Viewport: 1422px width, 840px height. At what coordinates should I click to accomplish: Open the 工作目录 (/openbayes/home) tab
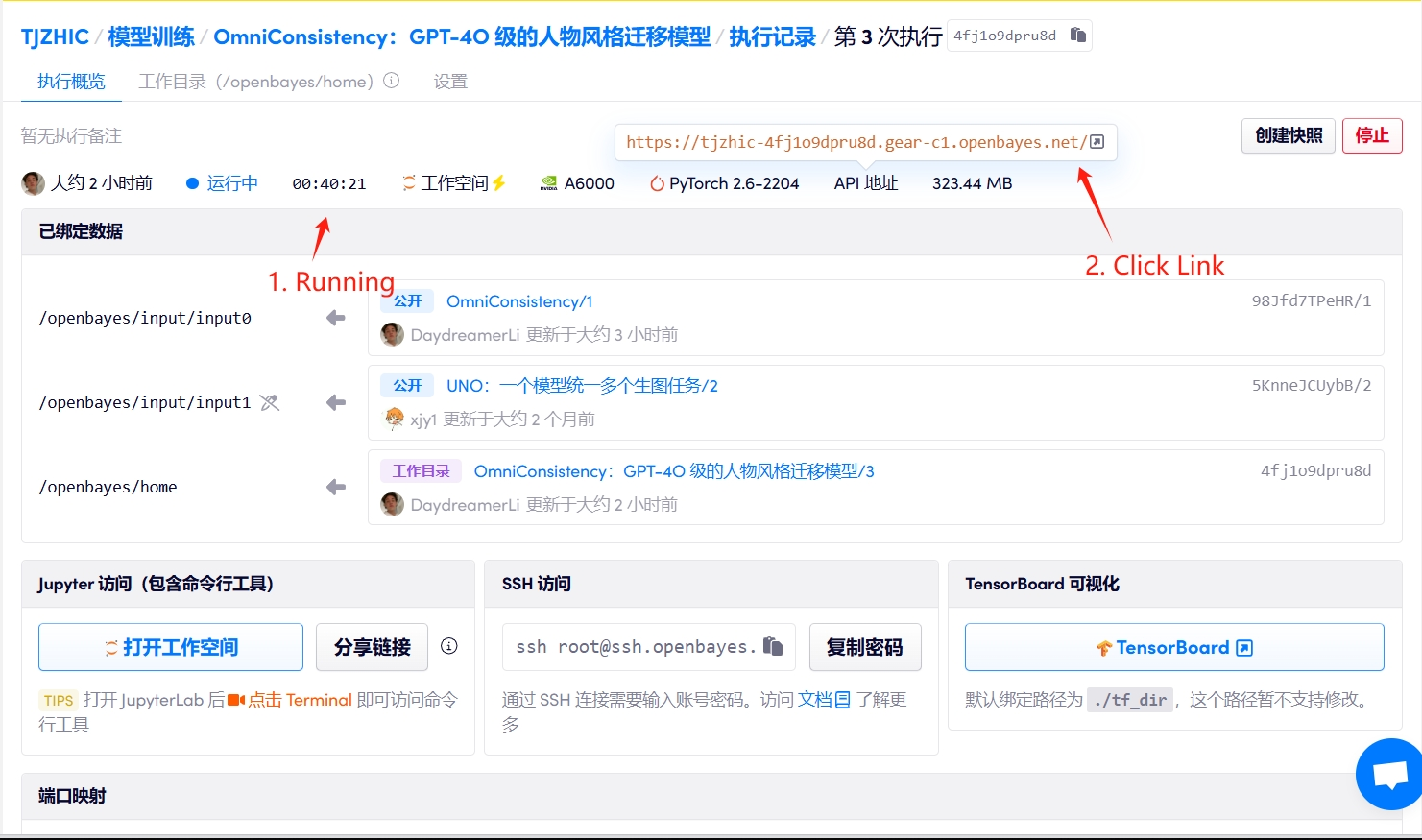pos(255,82)
